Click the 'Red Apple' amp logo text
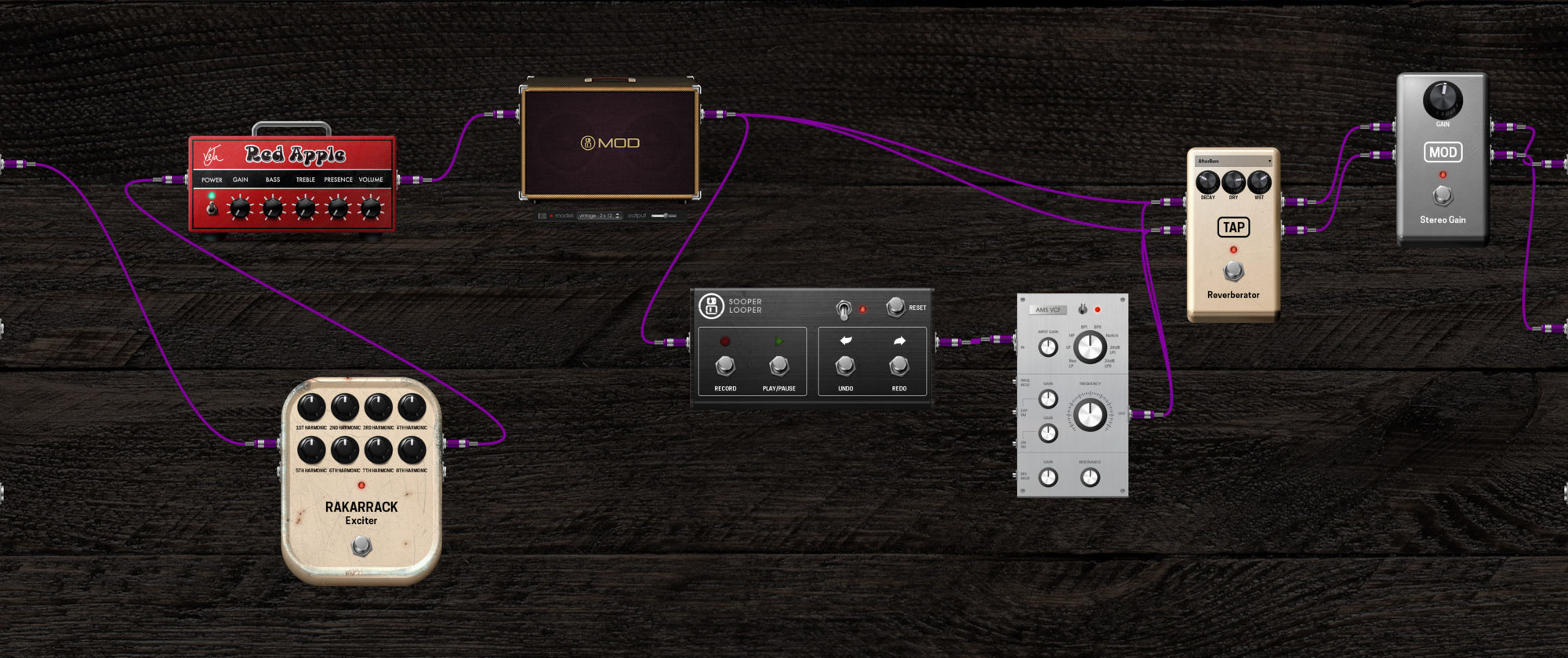The height and width of the screenshot is (658, 1568). coord(295,155)
